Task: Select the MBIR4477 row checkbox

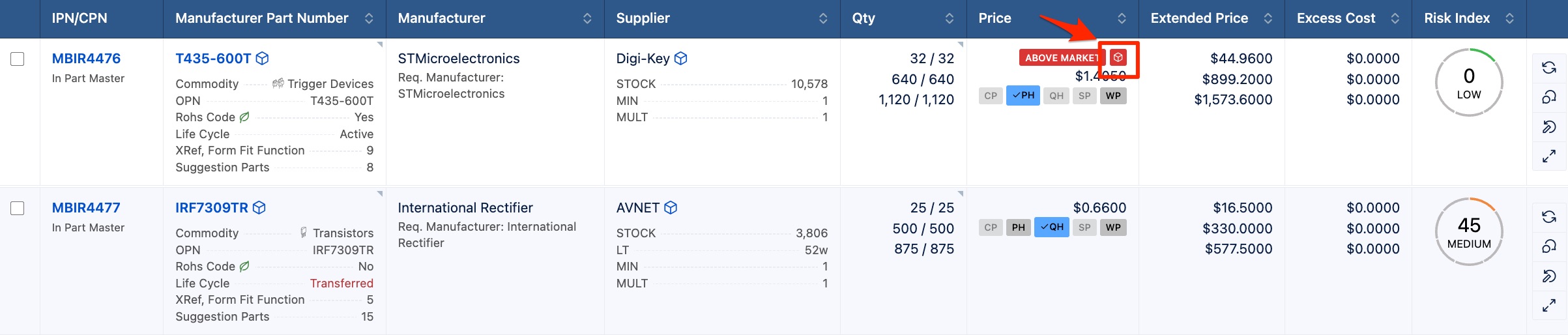Action: [18, 208]
